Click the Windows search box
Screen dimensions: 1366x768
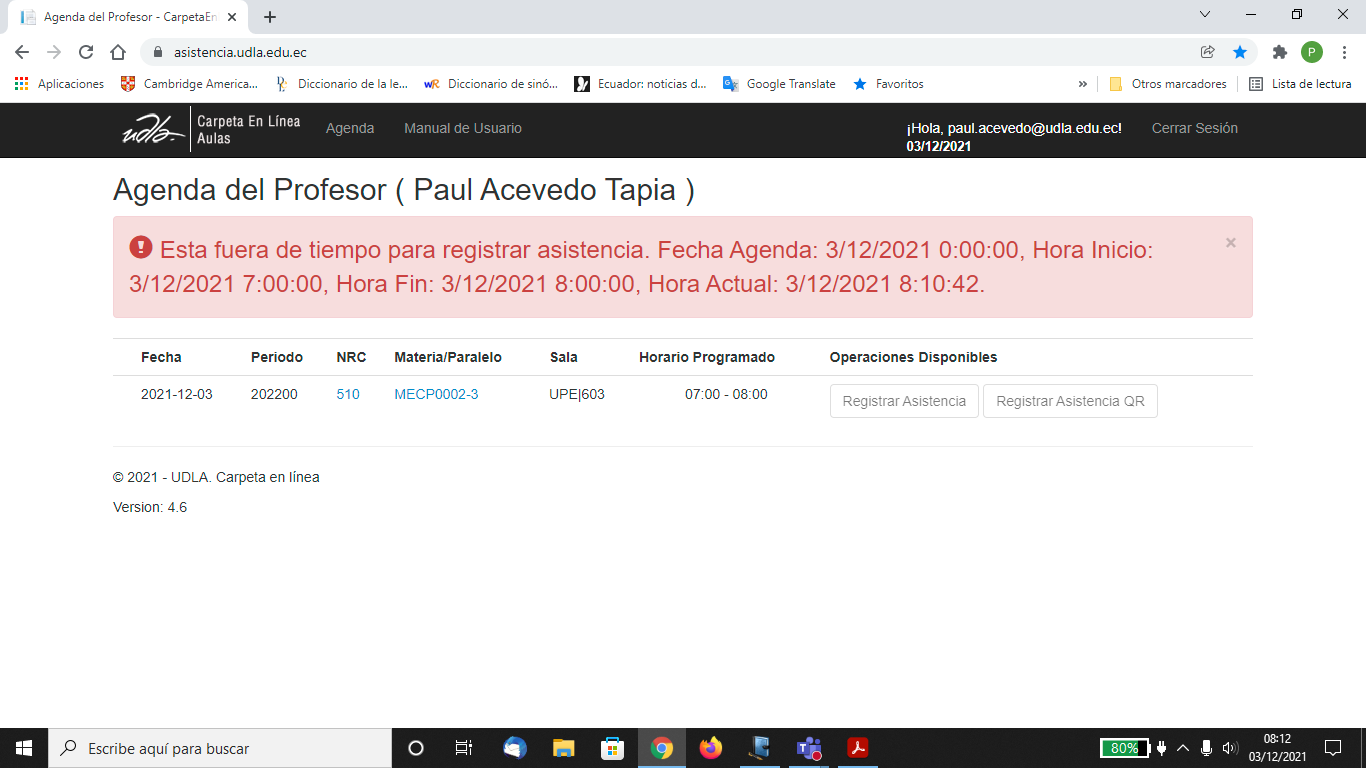tap(220, 748)
